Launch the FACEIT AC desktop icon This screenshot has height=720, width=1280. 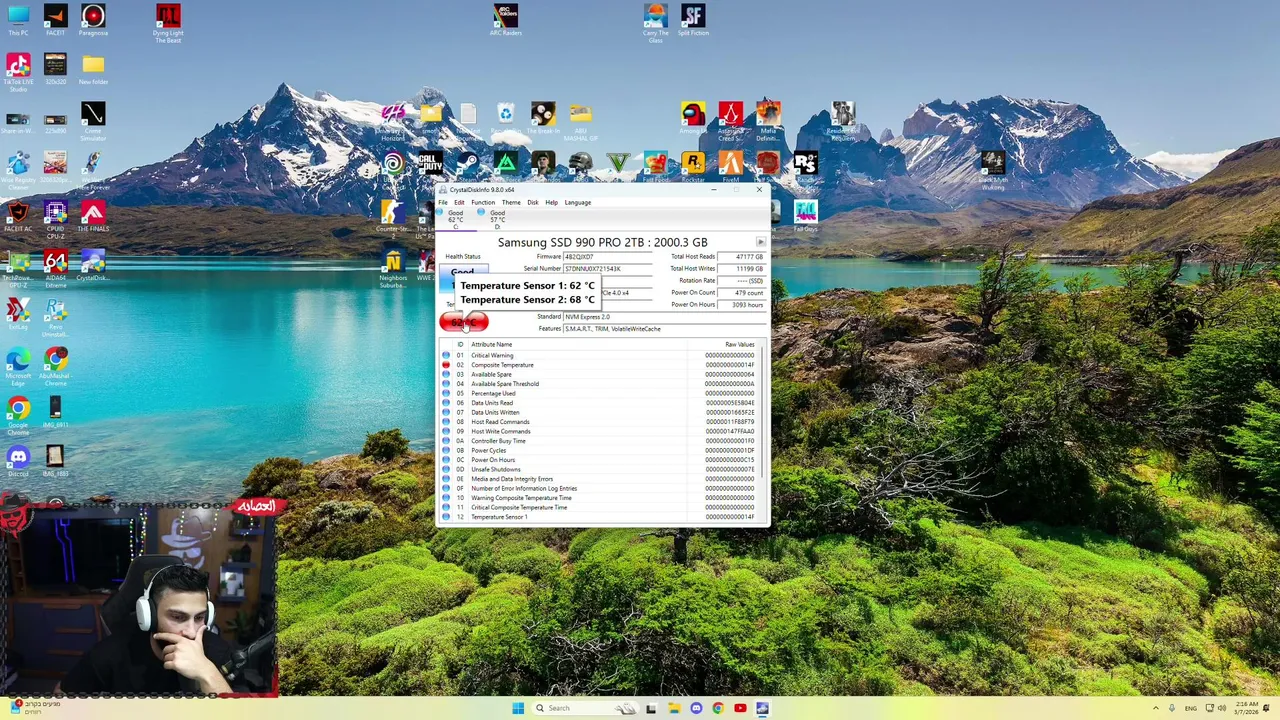[18, 216]
